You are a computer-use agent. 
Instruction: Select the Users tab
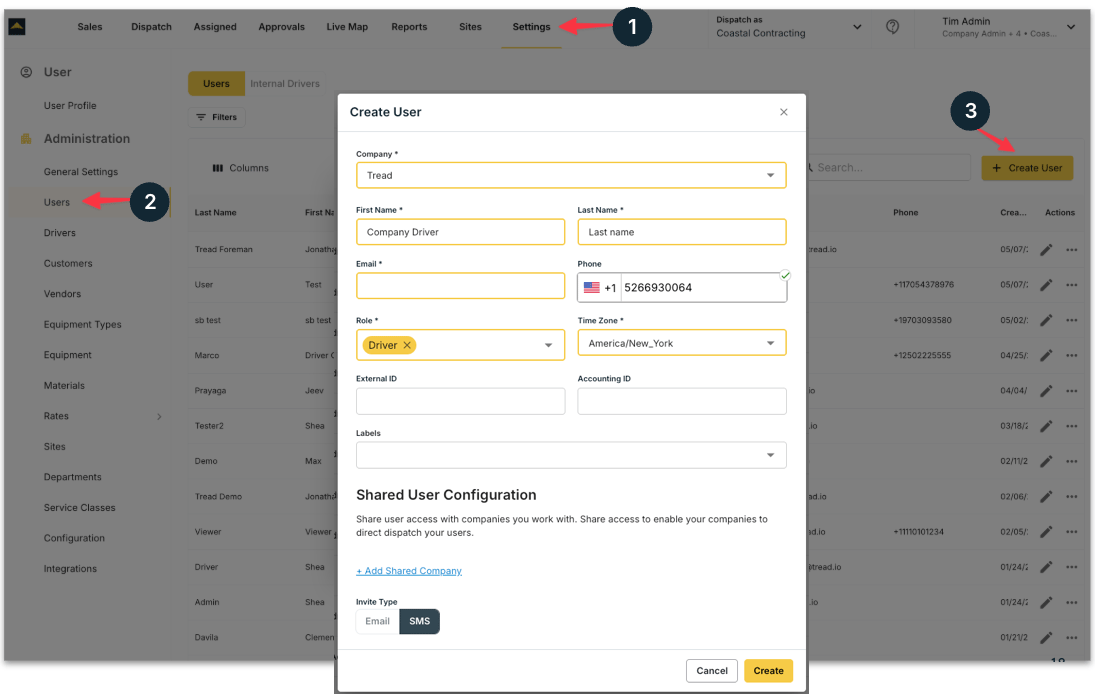[216, 84]
